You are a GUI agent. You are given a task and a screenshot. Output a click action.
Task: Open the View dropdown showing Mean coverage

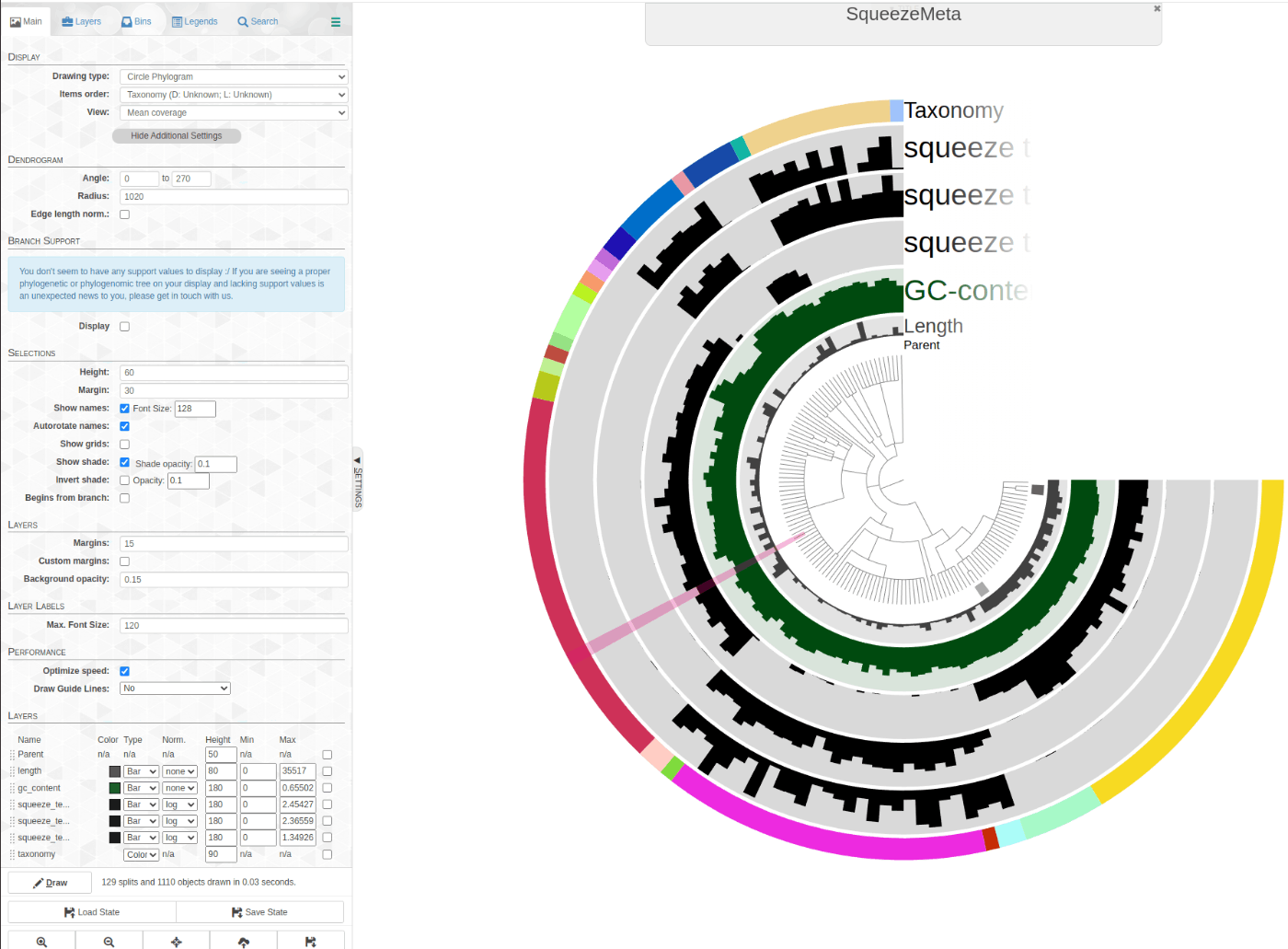tap(234, 112)
